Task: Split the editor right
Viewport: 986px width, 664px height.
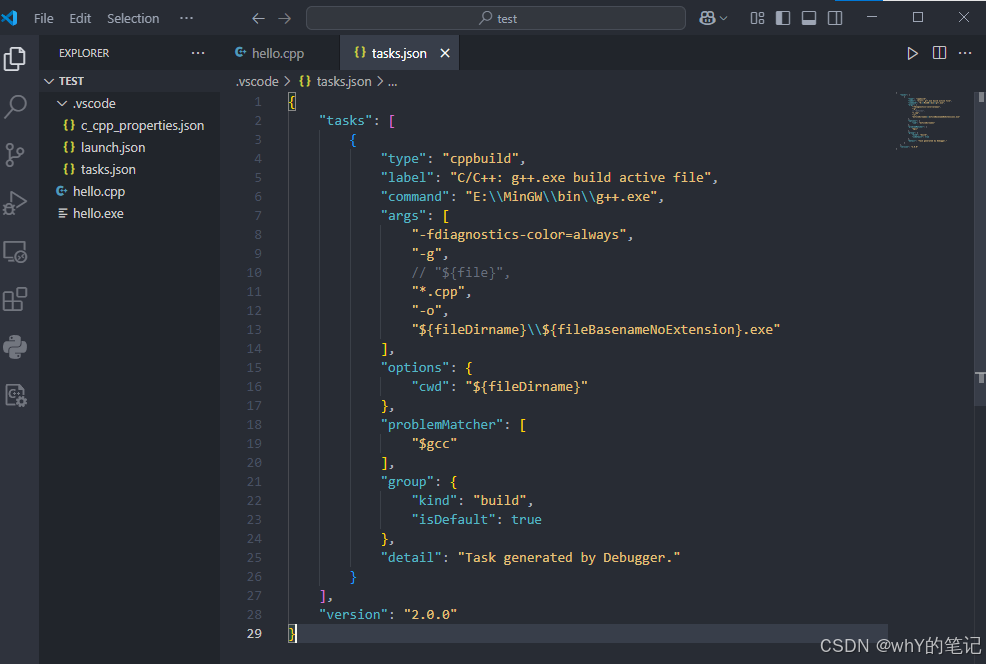Action: pos(939,53)
